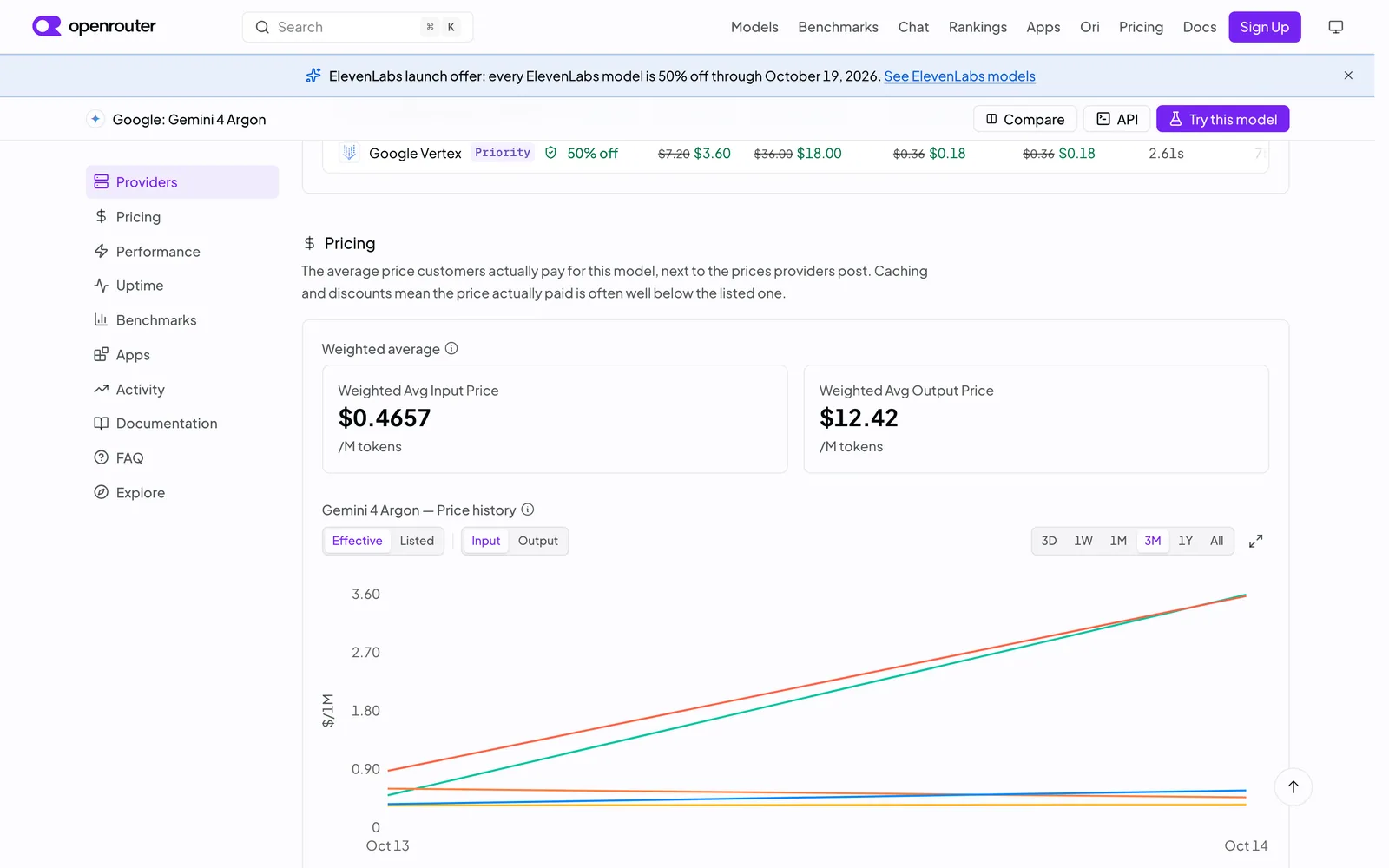Click the scroll-to-top arrow button
Viewport: 1389px width, 868px height.
tap(1294, 787)
